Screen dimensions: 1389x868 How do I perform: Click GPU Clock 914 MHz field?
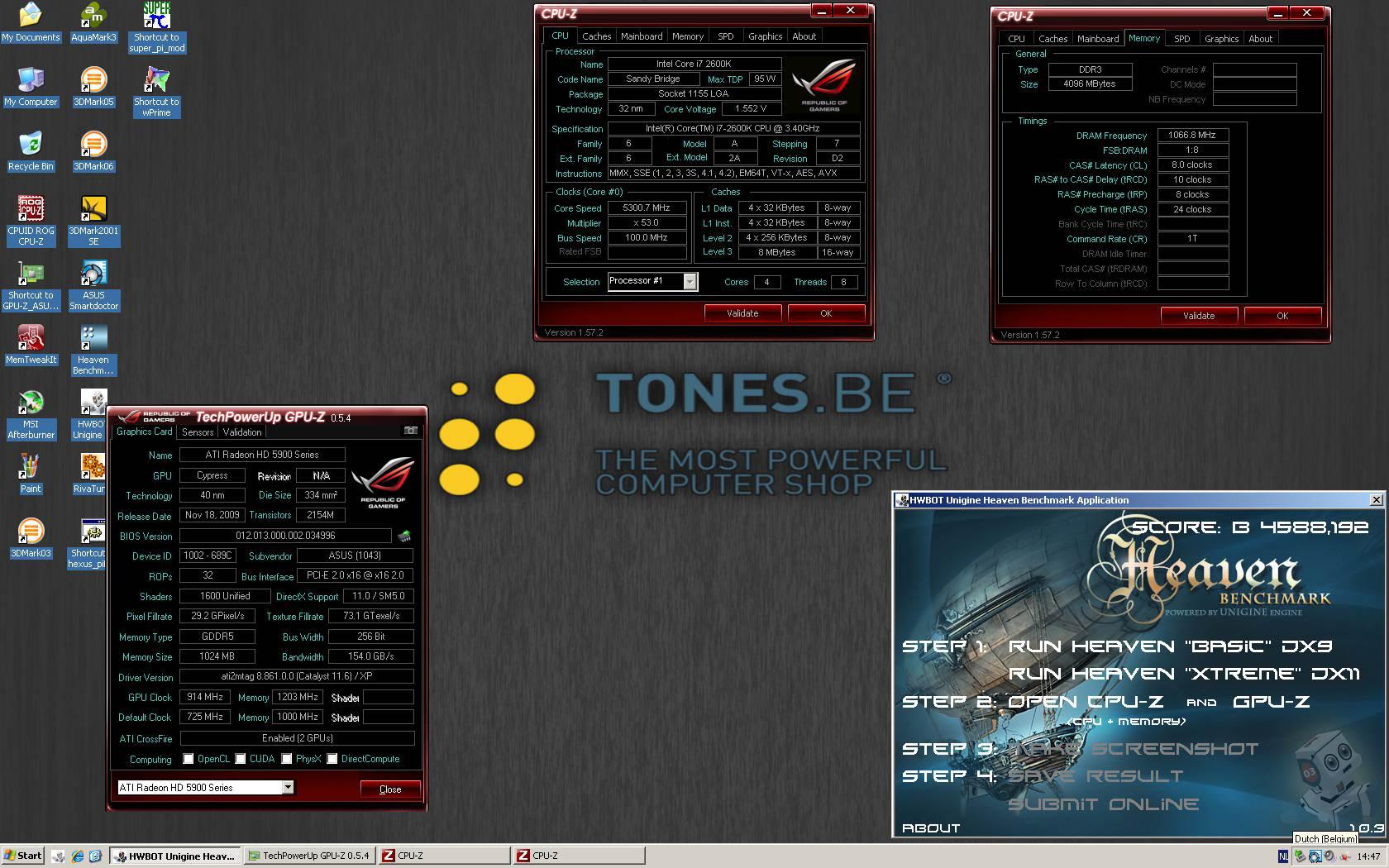205,697
